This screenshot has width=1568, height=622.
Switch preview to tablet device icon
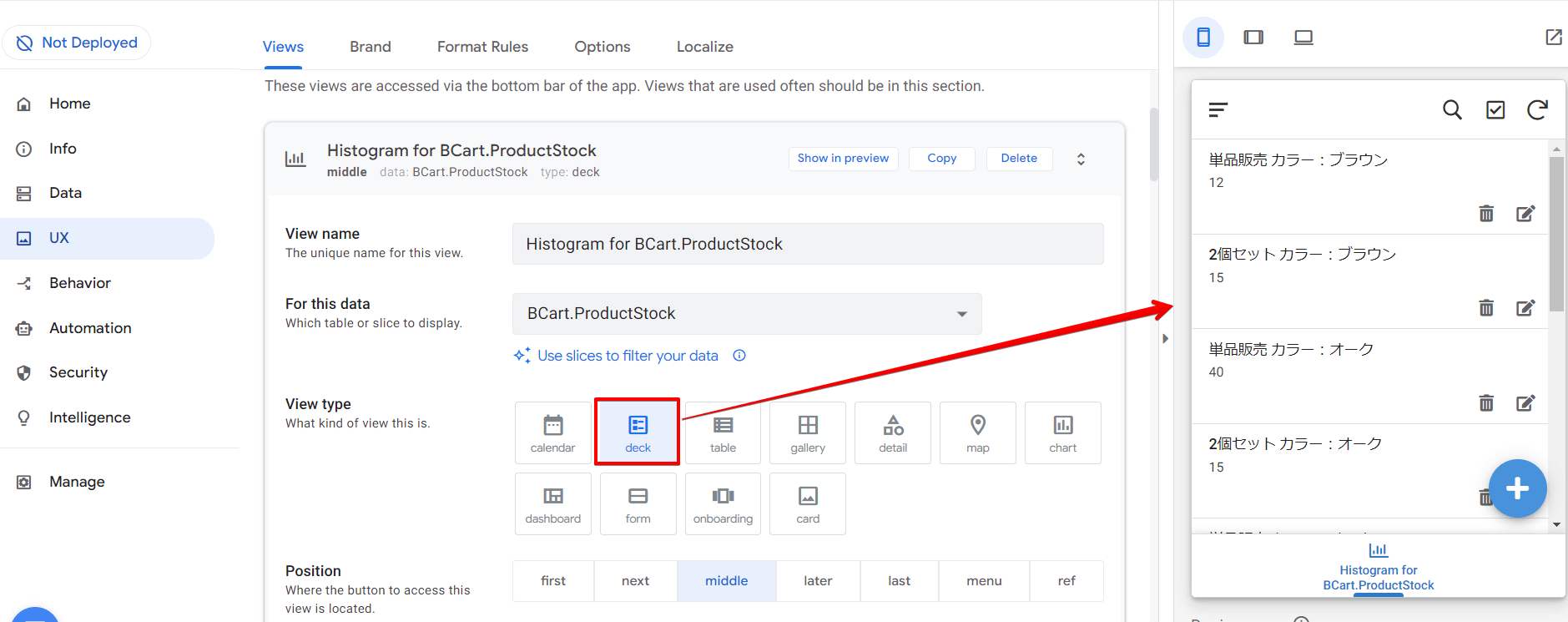click(x=1253, y=38)
